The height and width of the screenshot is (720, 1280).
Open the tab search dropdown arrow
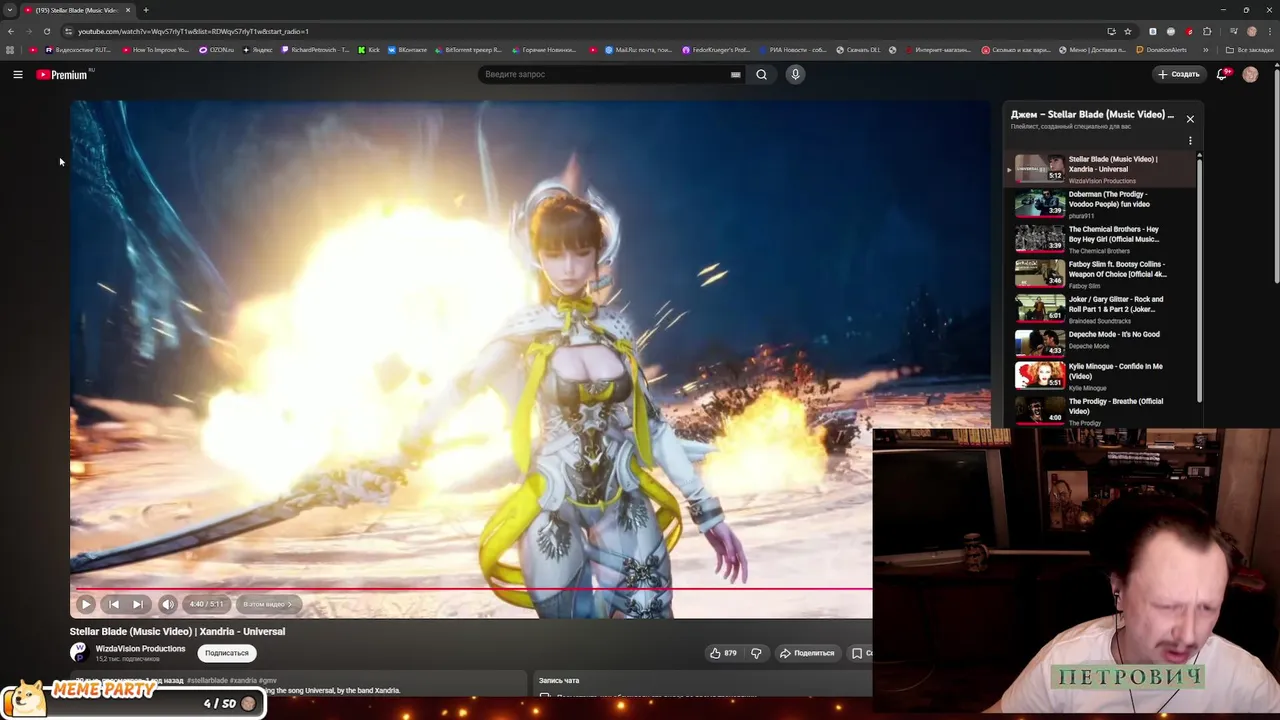pyautogui.click(x=10, y=10)
